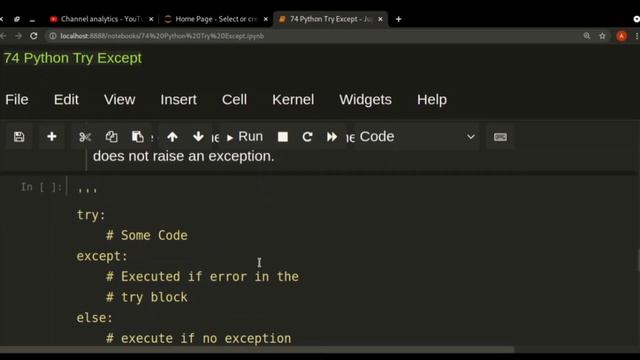Screen dimensions: 640x360
Task: Move the selected cell down arrow
Action: tap(198, 137)
